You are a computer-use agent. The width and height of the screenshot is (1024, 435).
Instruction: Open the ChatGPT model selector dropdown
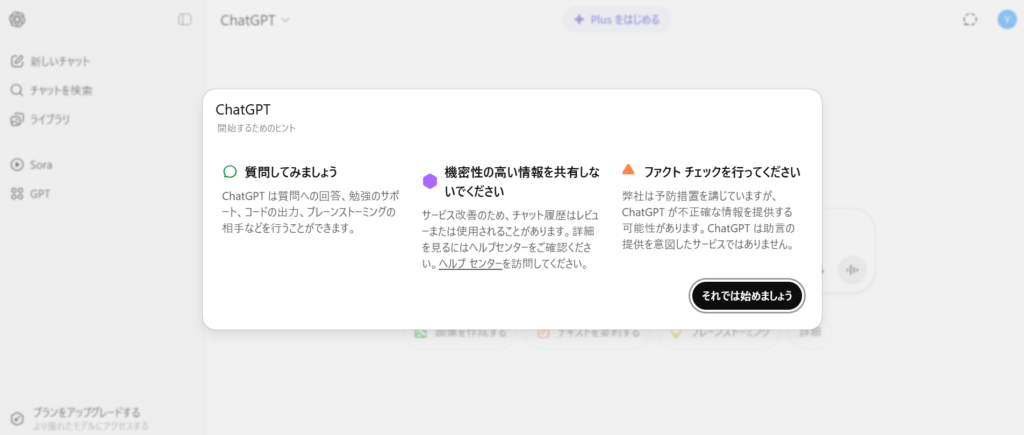coord(255,20)
